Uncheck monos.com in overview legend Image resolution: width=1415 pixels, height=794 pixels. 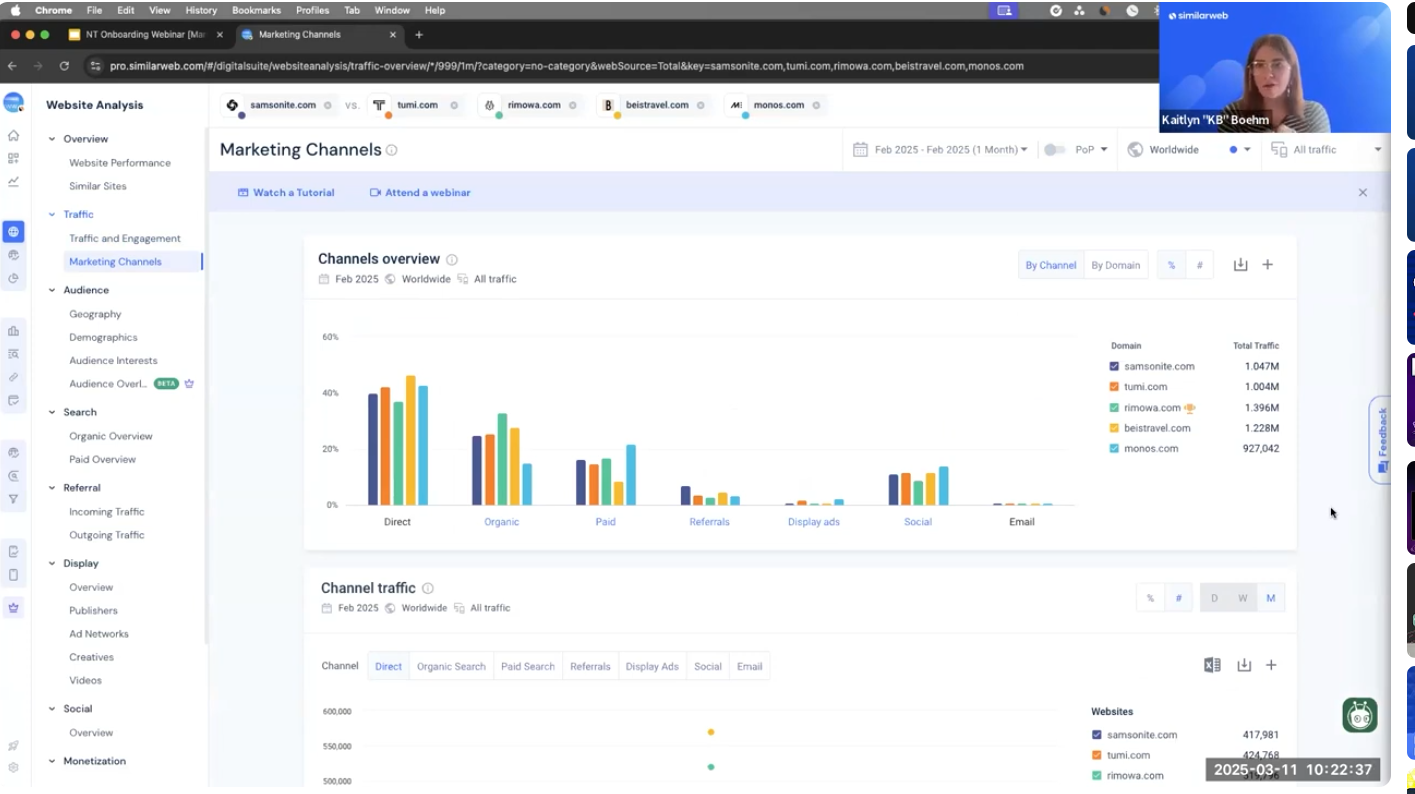point(1115,449)
